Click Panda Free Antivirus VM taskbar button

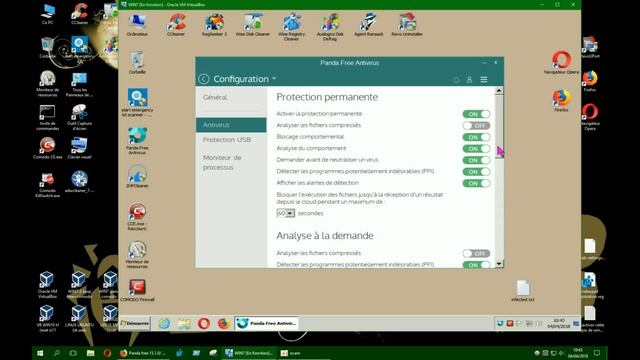tap(267, 323)
